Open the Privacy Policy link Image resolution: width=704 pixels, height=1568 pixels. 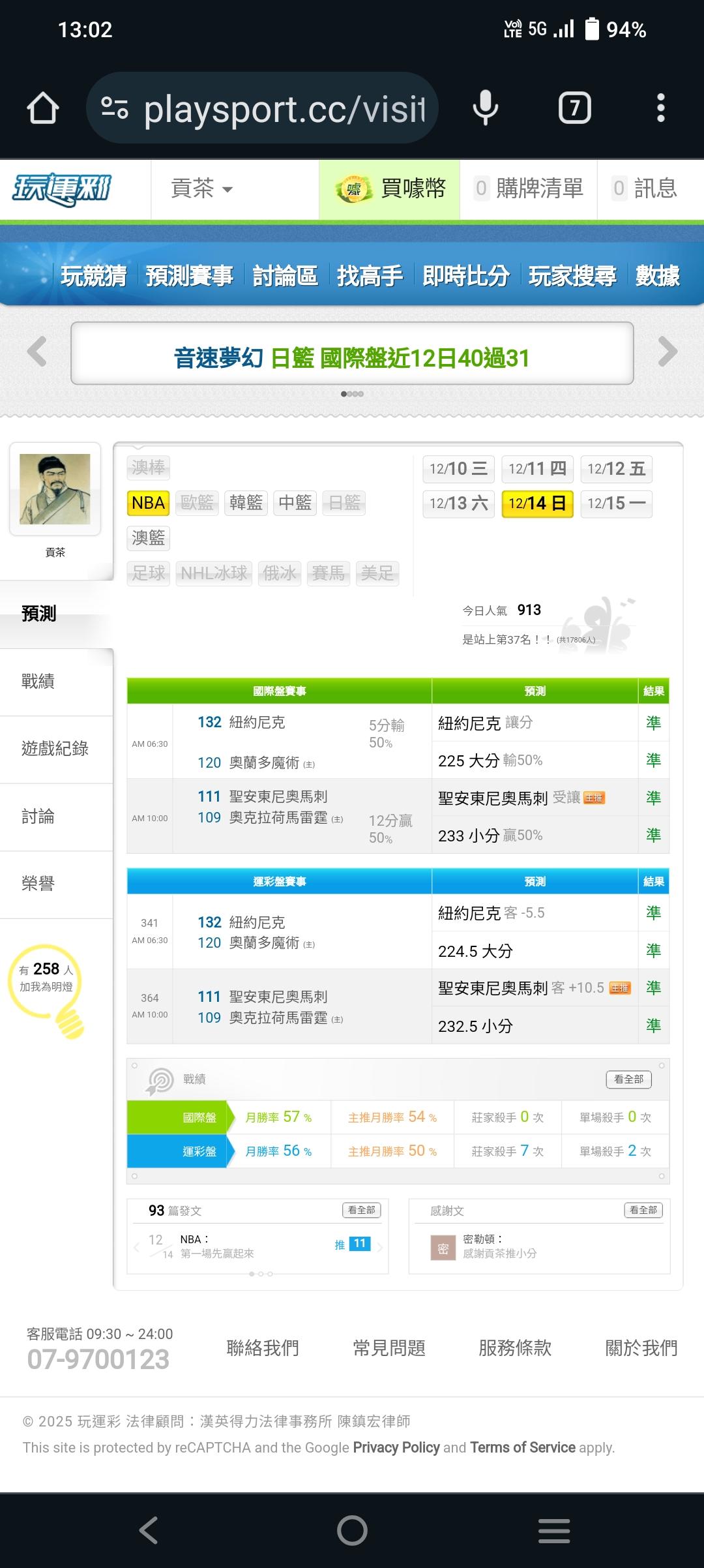click(396, 1447)
